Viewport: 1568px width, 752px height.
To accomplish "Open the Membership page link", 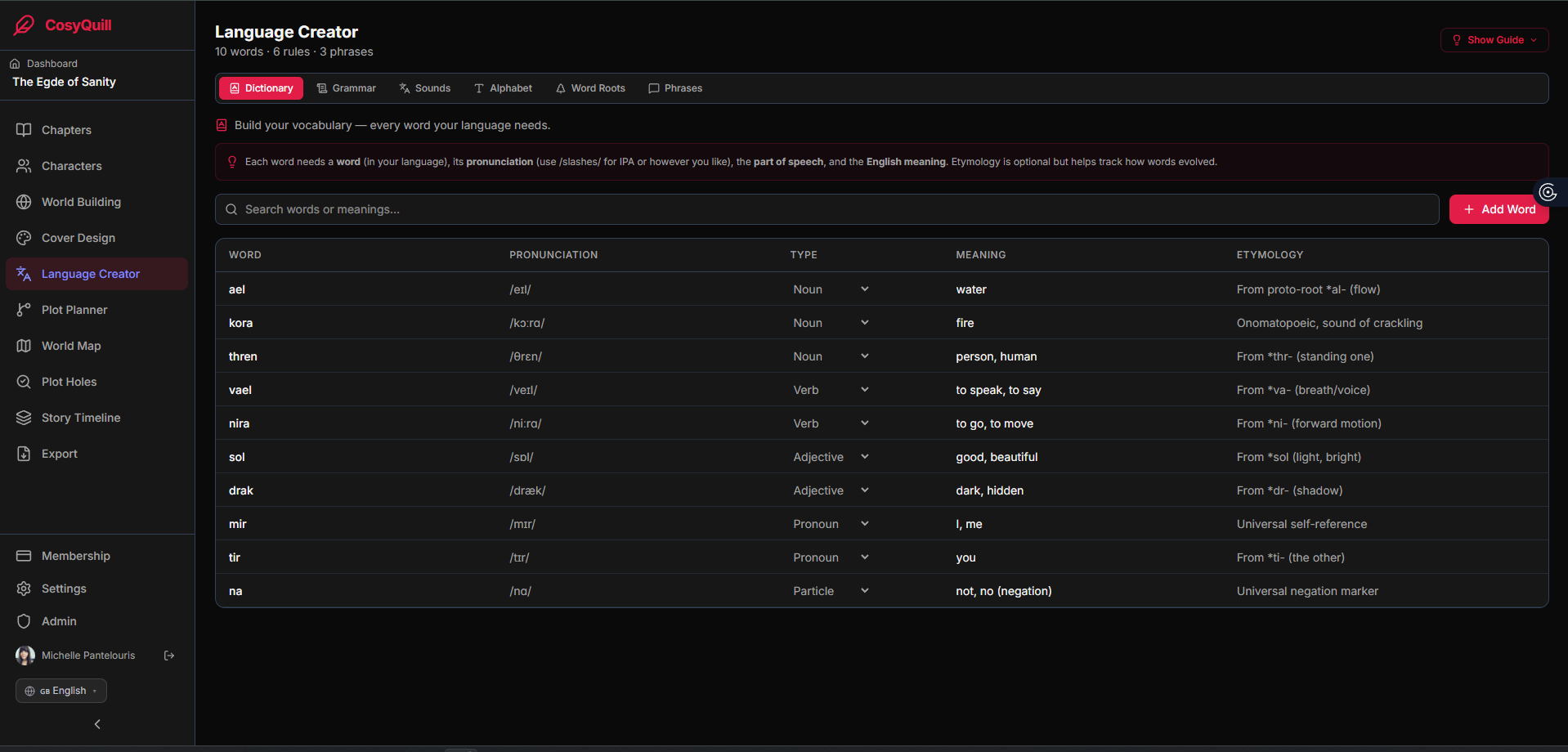I will [96, 556].
